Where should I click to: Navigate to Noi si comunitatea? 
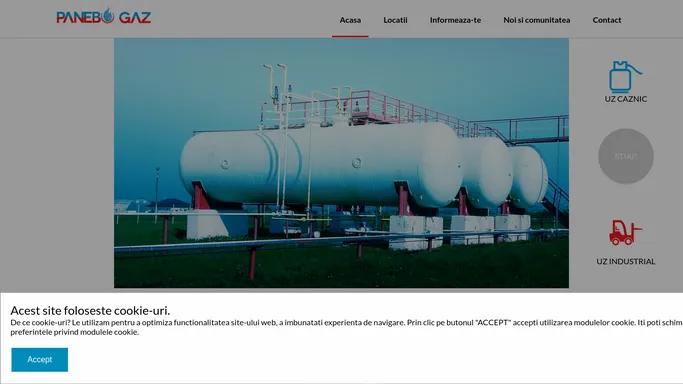click(537, 20)
